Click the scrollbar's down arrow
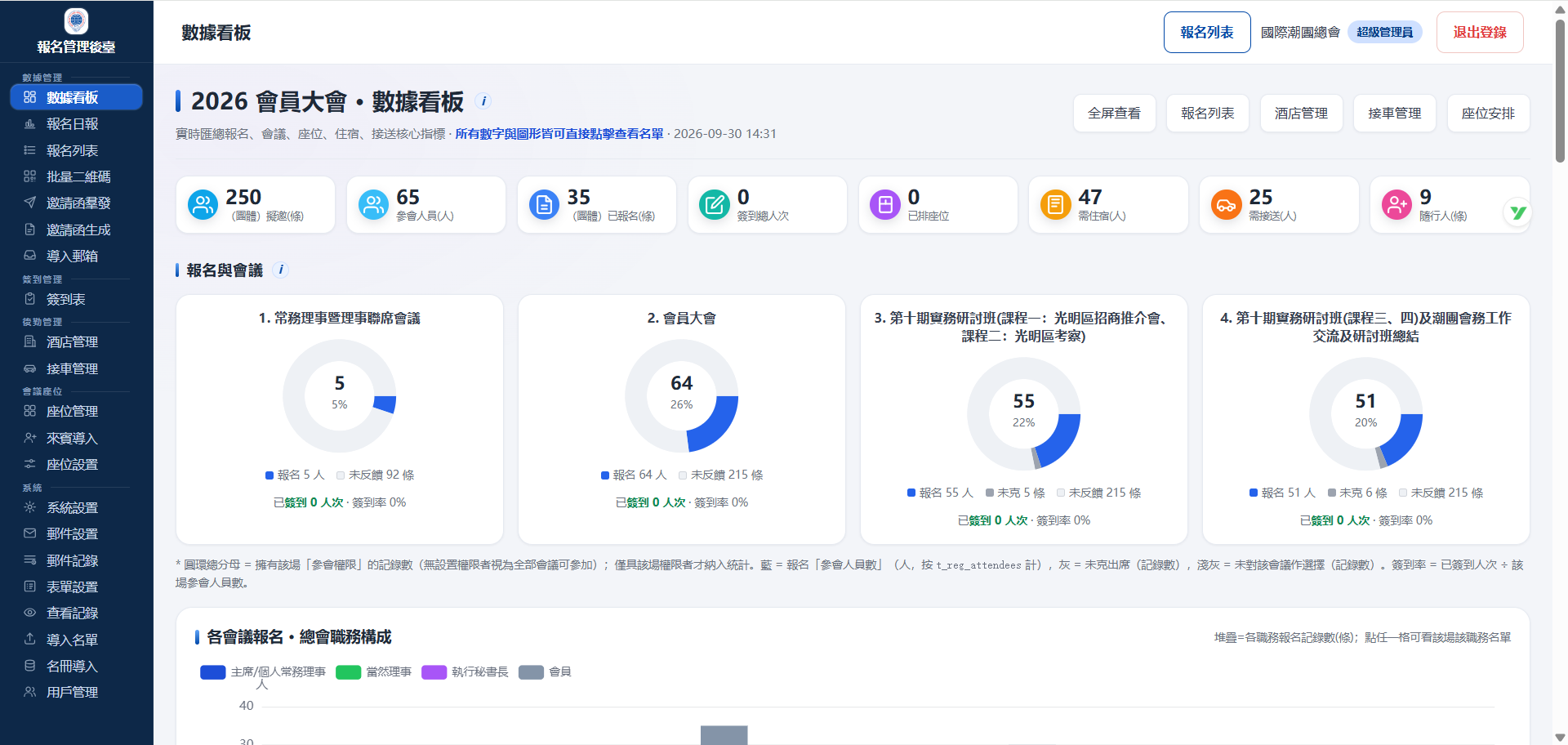This screenshot has height=745, width=1568. (1560, 738)
